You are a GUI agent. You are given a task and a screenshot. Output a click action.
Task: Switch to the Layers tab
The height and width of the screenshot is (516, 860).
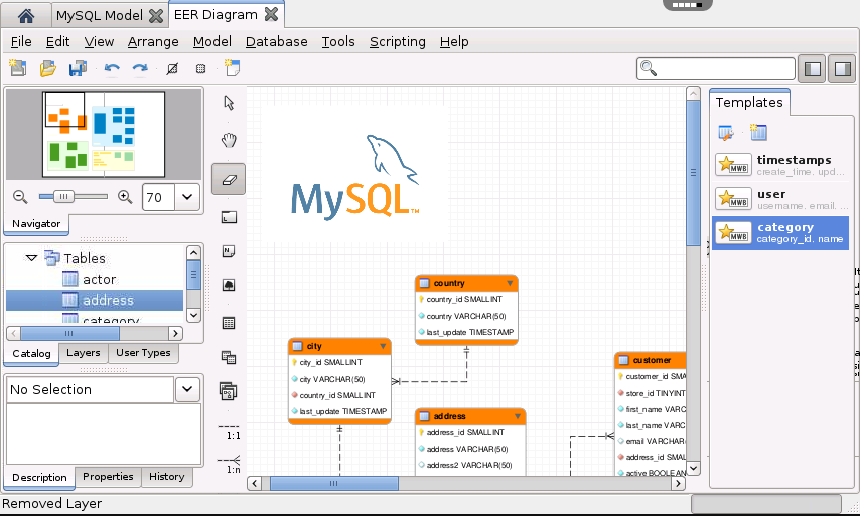(83, 353)
